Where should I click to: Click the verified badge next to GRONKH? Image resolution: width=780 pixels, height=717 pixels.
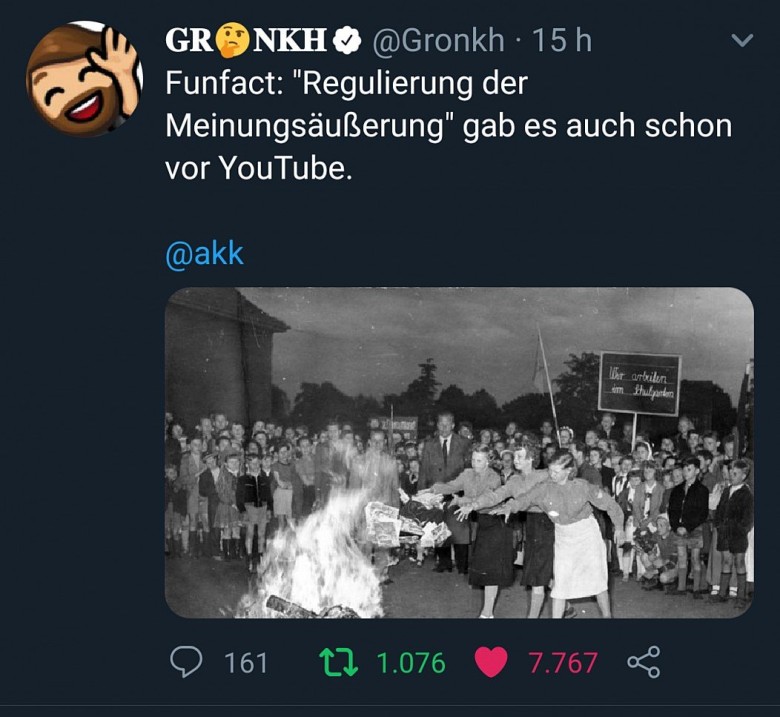coord(347,41)
